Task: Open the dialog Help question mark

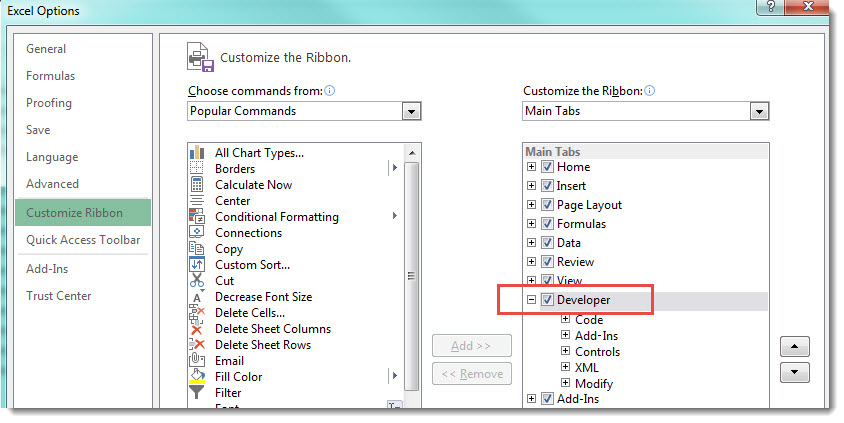Action: [x=770, y=6]
